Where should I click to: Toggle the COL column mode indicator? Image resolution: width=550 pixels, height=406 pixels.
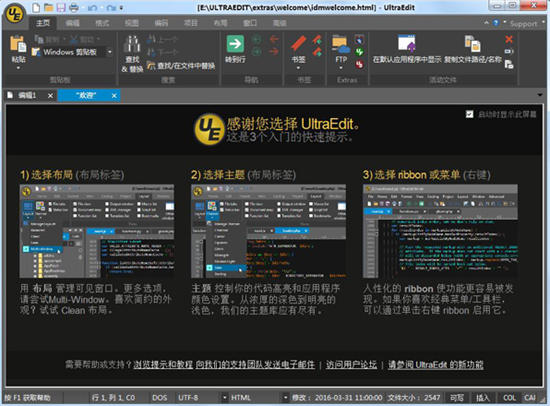509,398
